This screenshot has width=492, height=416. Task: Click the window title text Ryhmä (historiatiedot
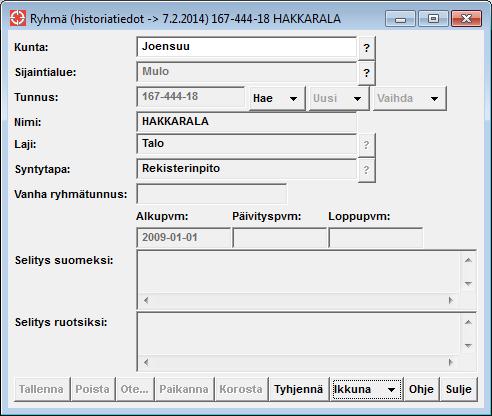coord(87,19)
